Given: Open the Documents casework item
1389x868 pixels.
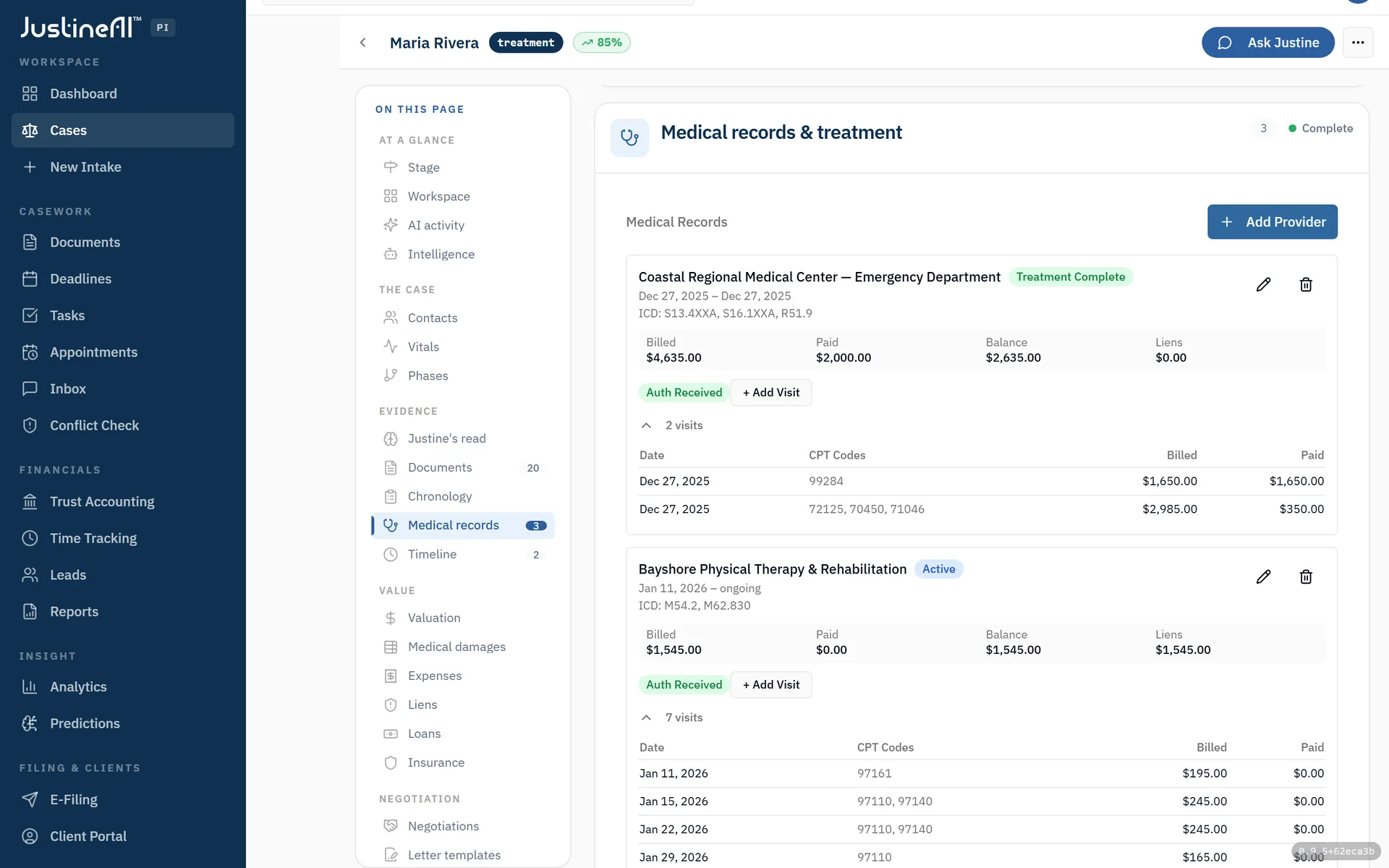Looking at the screenshot, I should click(123, 242).
